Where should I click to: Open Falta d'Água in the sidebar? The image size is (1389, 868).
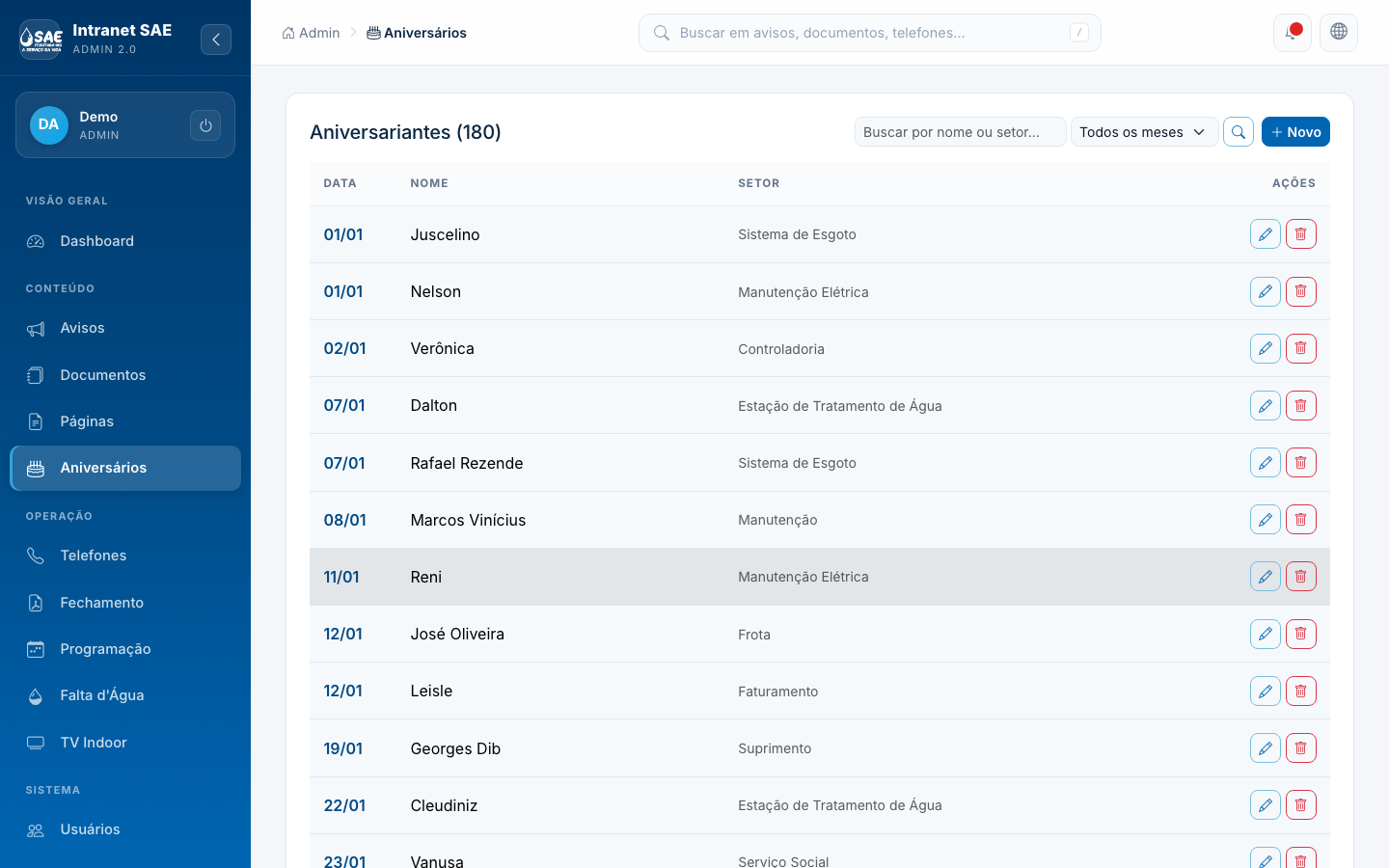(x=125, y=695)
